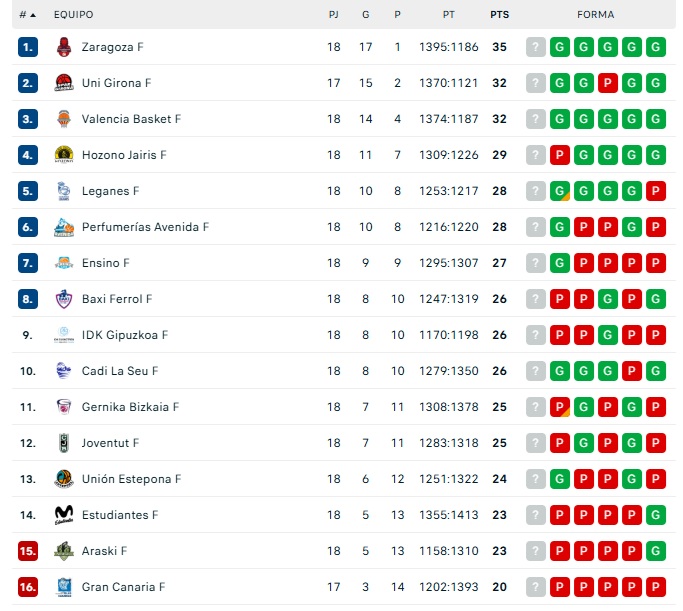Sort table by the # rank column
The width and height of the screenshot is (683, 611).
pyautogui.click(x=27, y=15)
